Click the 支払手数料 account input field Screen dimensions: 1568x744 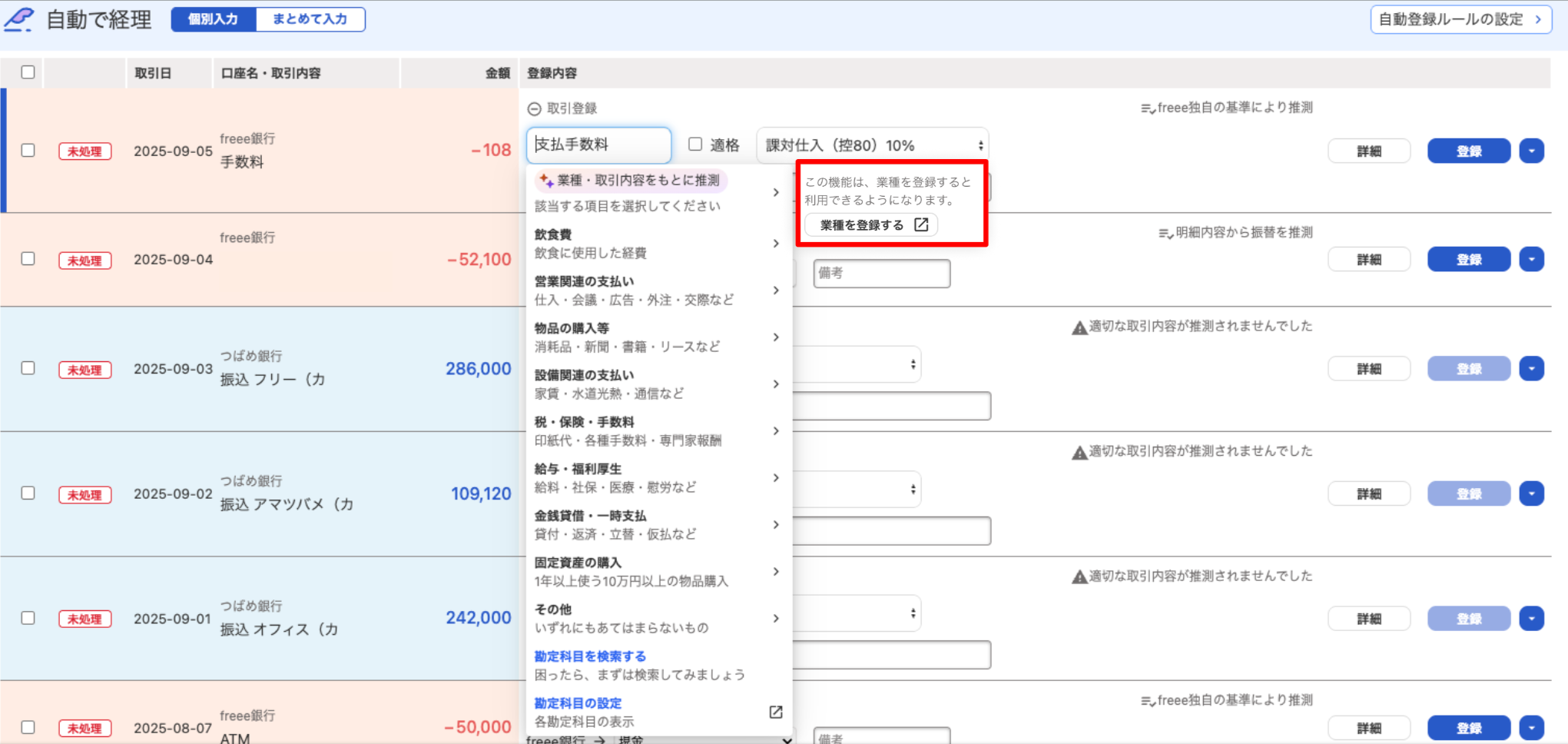point(599,144)
